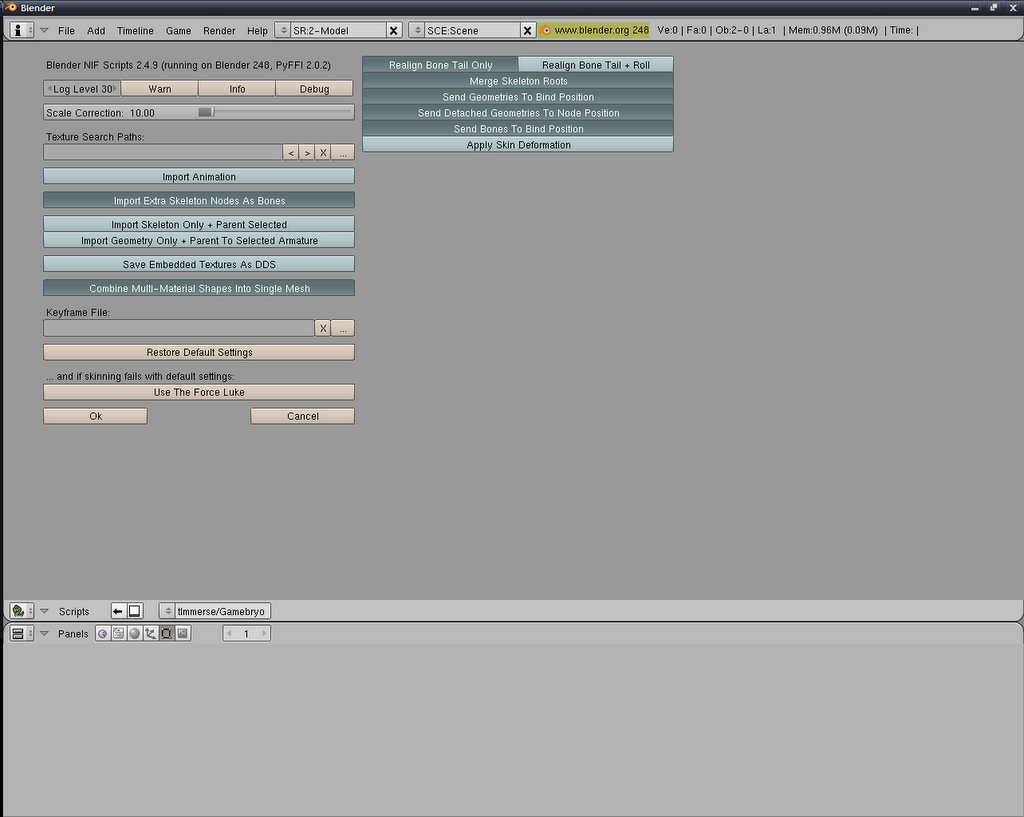
Task: Open the SR:2-Model screen selector dropdown
Action: click(283, 31)
